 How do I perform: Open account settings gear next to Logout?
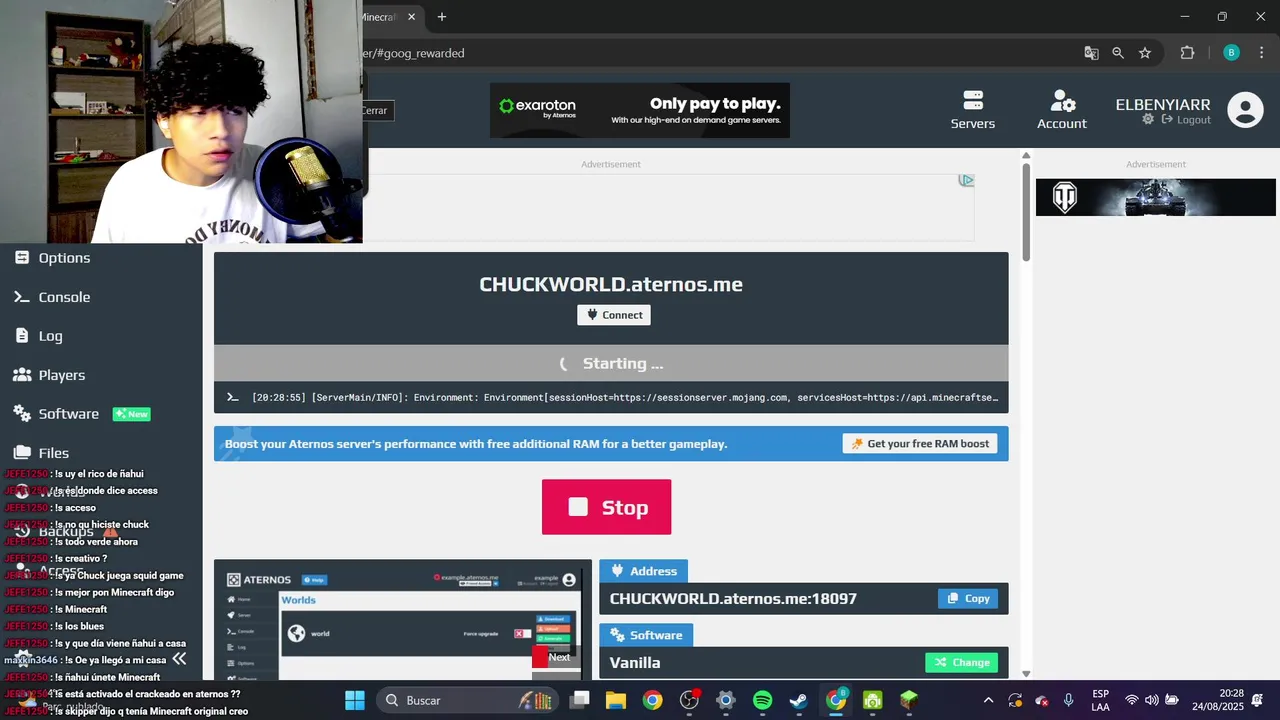tap(1148, 120)
